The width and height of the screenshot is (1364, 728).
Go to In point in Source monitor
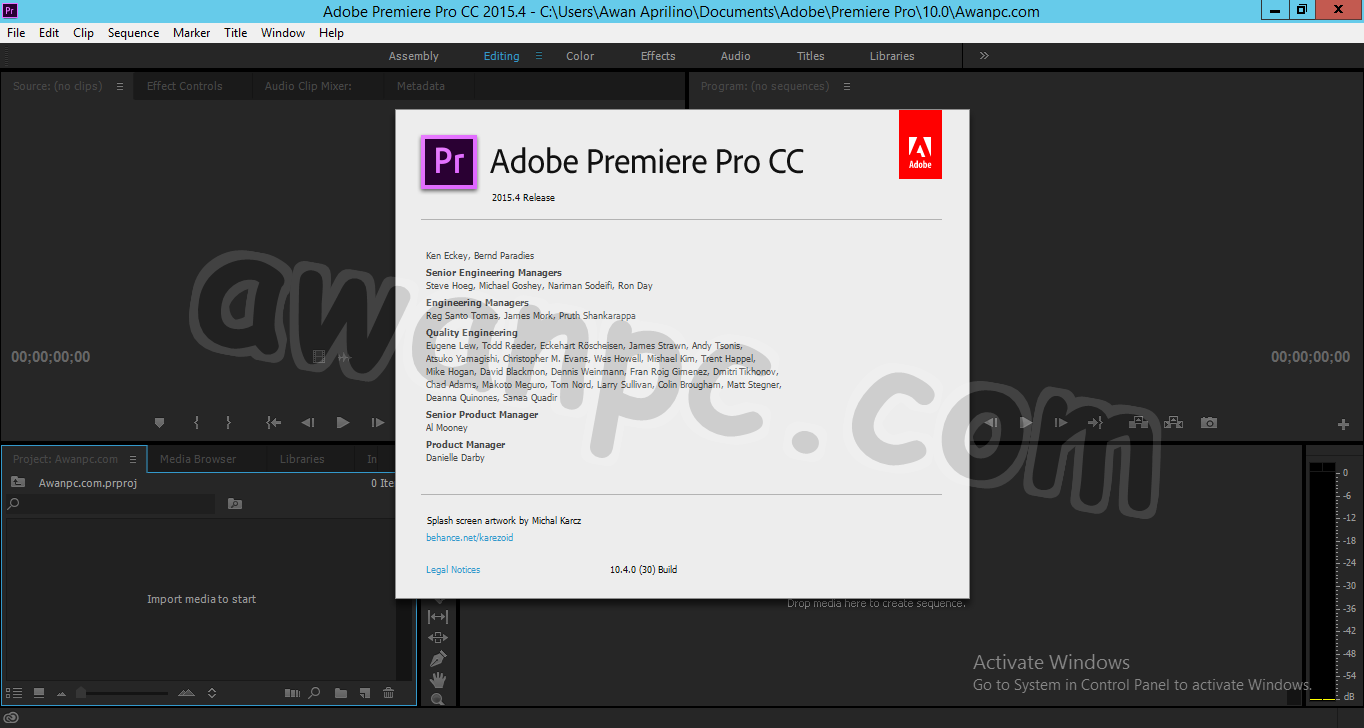pyautogui.click(x=273, y=423)
